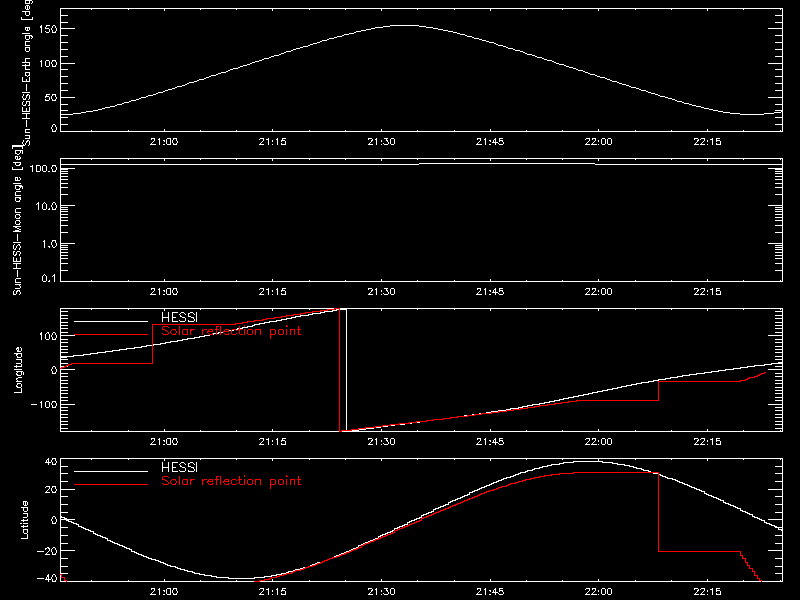Click the -100 tick on the Longitude axis
800x600 pixels.
(44, 405)
